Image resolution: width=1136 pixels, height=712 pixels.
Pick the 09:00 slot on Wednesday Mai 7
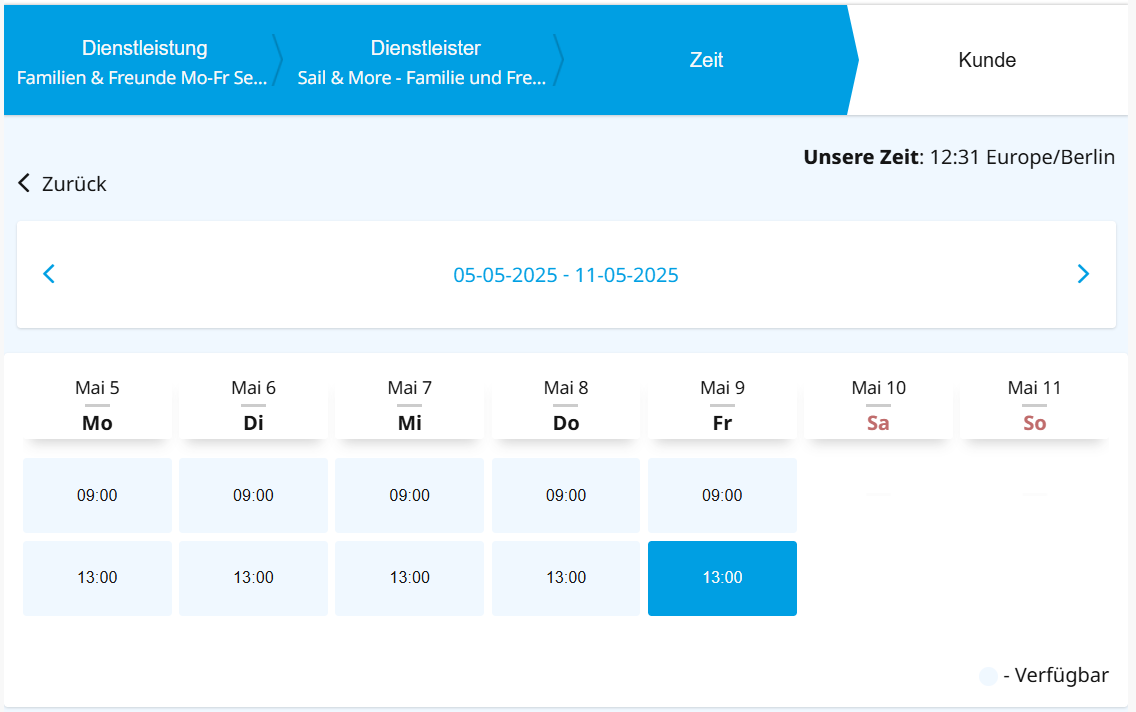tap(409, 495)
